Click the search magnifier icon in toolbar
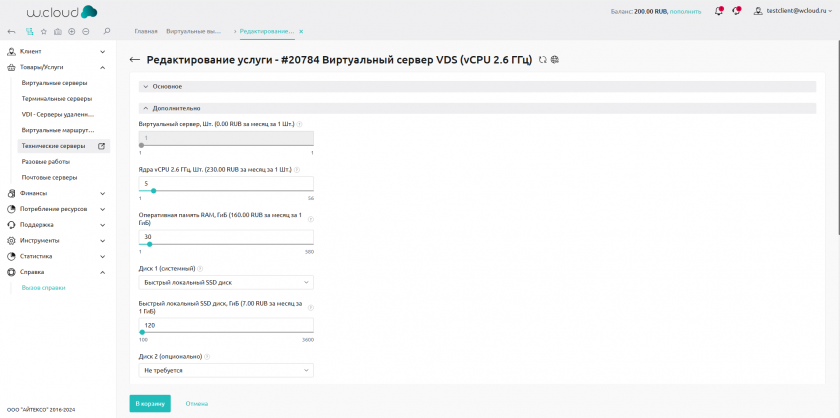840x418 pixels. pyautogui.click(x=107, y=31)
